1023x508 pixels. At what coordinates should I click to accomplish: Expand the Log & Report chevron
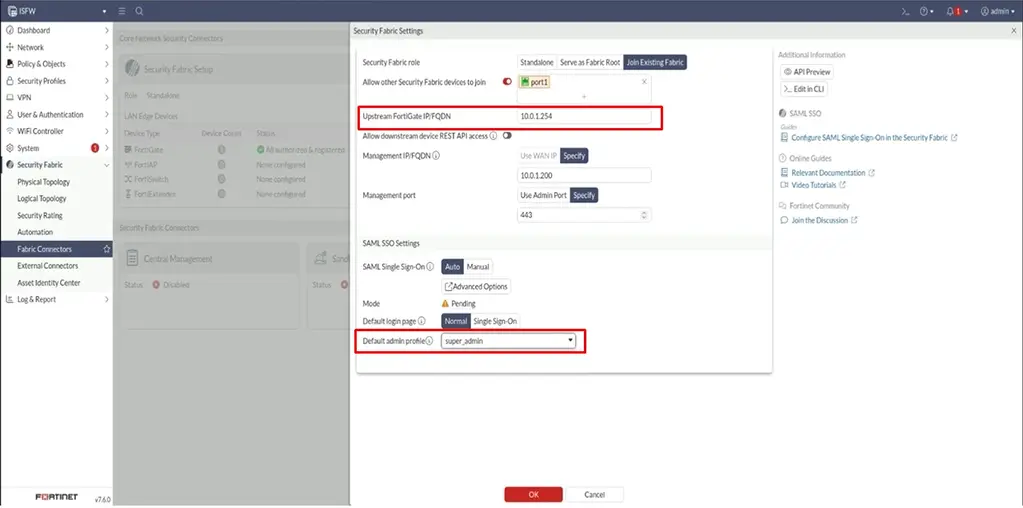click(106, 299)
